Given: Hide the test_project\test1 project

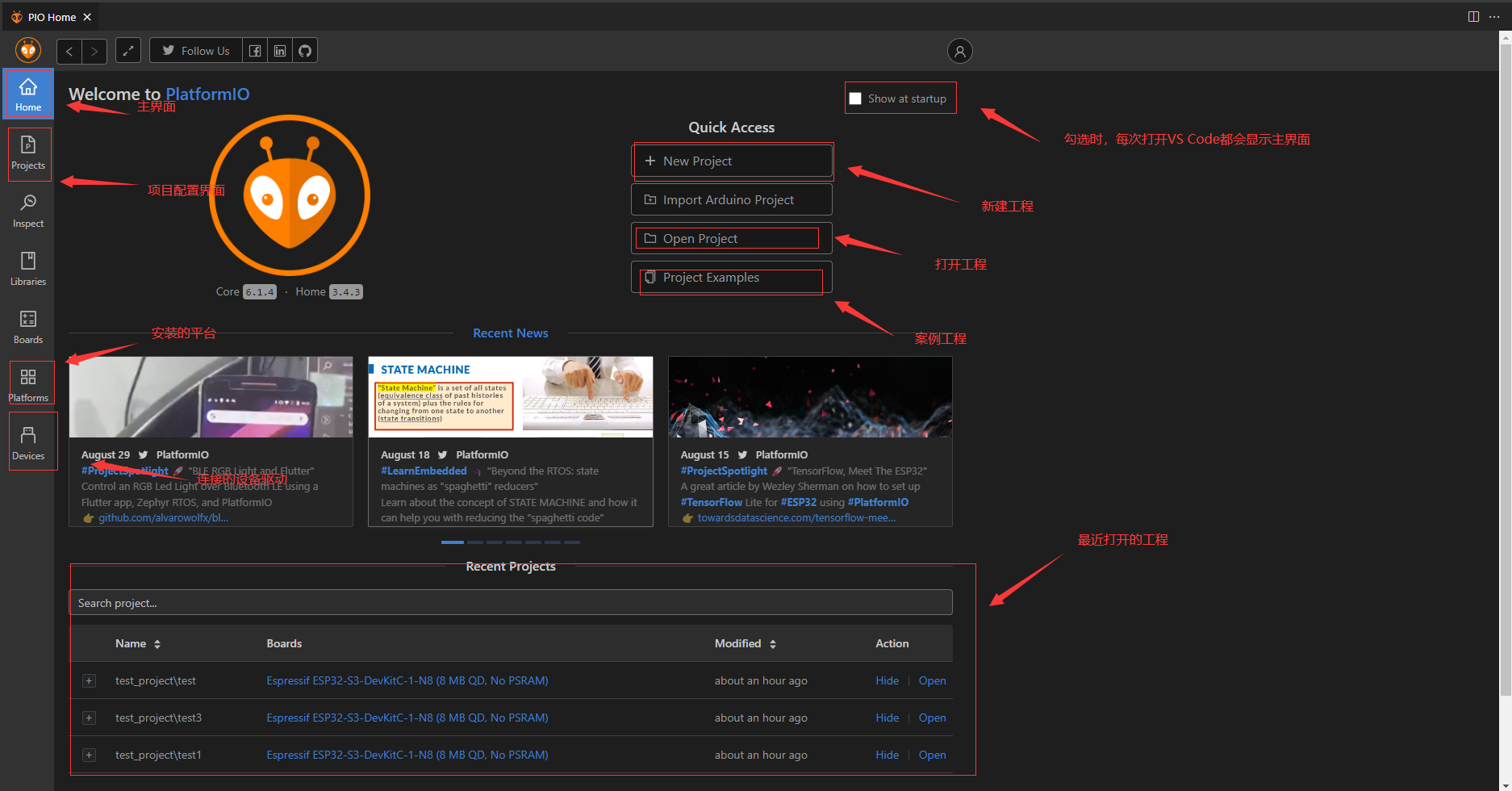Looking at the screenshot, I should tap(887, 755).
